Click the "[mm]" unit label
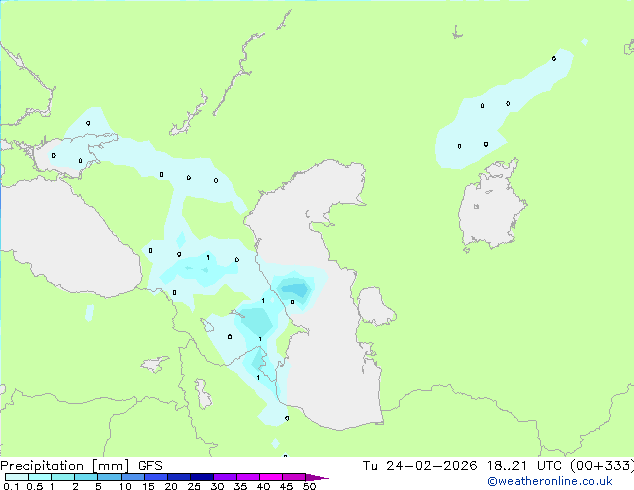The height and width of the screenshot is (490, 634). click(111, 466)
